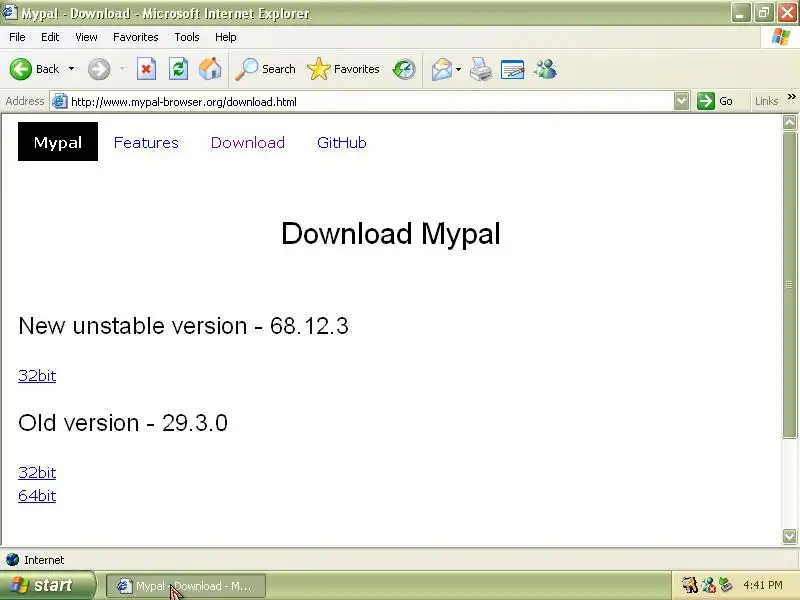800x600 pixels.
Task: Open the Help menu
Action: [x=226, y=37]
